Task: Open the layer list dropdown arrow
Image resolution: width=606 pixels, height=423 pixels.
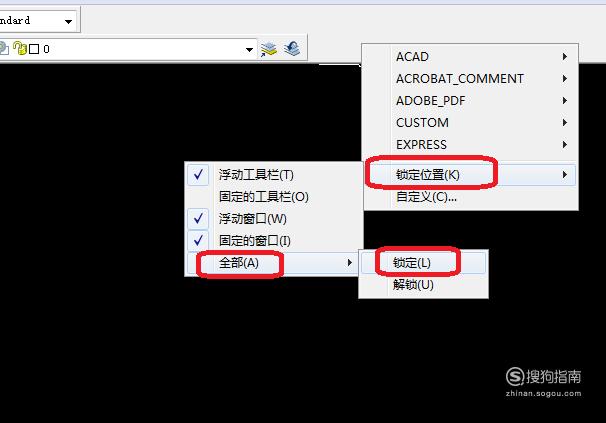Action: [249, 49]
